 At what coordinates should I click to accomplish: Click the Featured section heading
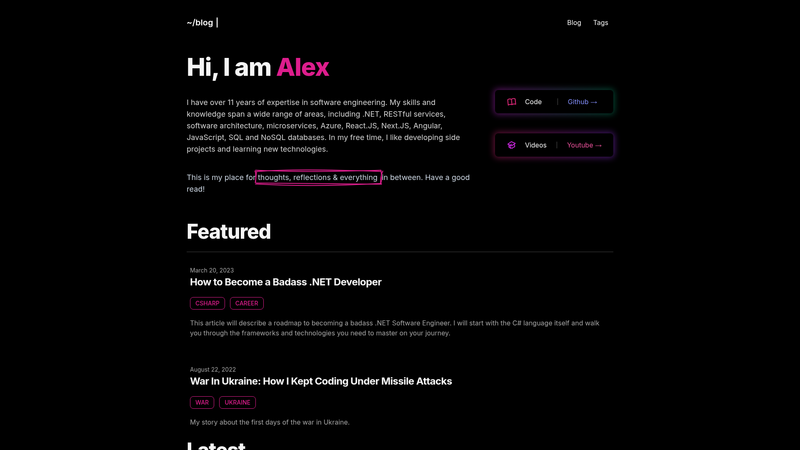229,232
